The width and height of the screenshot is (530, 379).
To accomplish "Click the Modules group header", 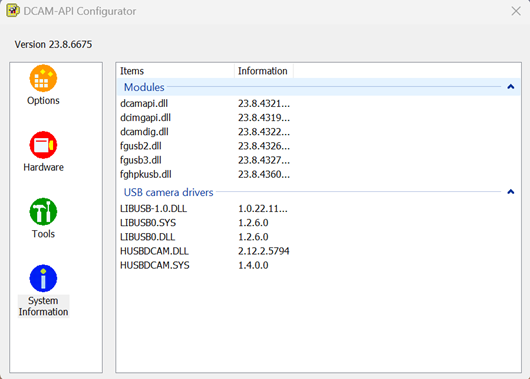I will (318, 87).
